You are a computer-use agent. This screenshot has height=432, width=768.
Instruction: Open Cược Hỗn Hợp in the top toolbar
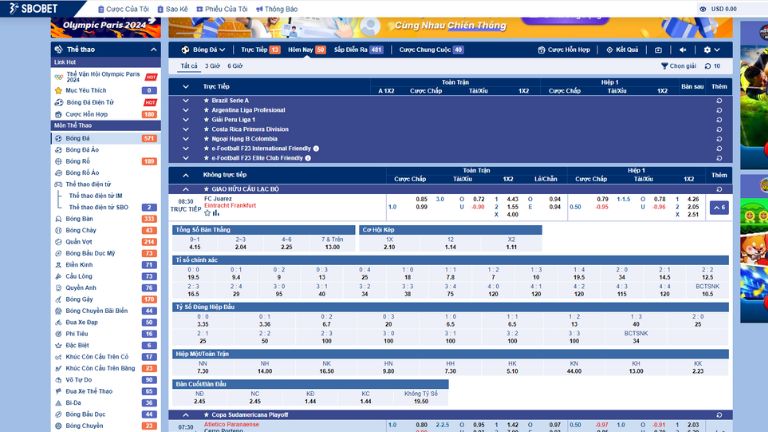click(564, 49)
